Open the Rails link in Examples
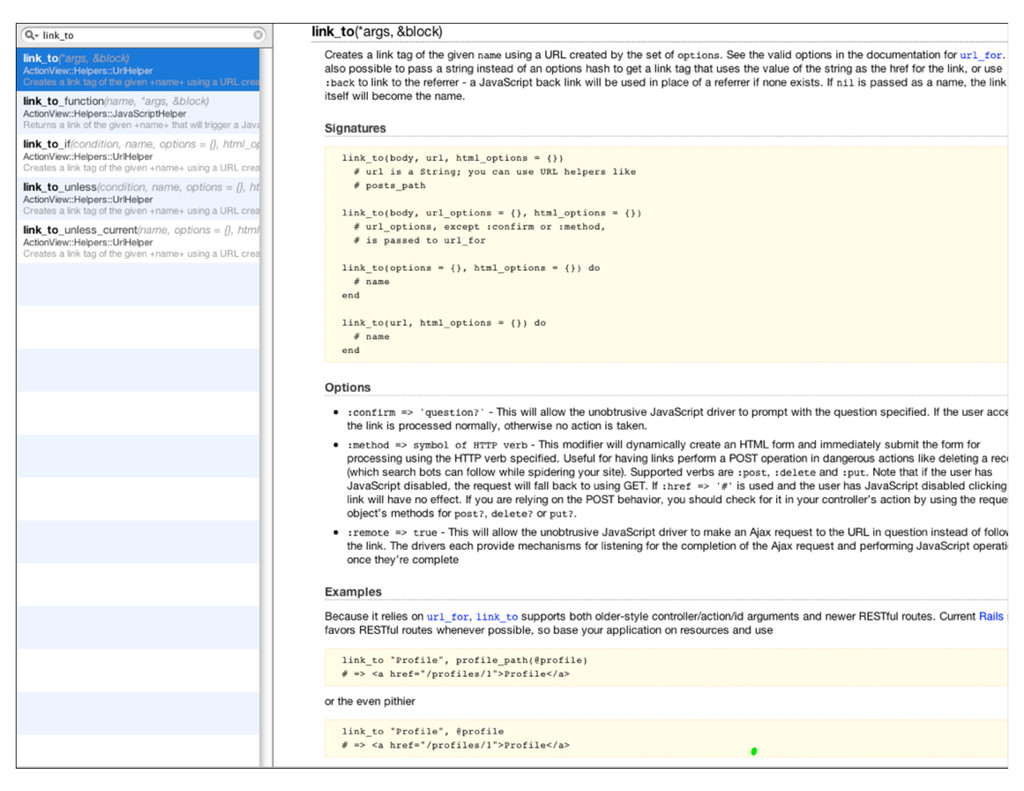The width and height of the screenshot is (1024, 791). pos(991,616)
